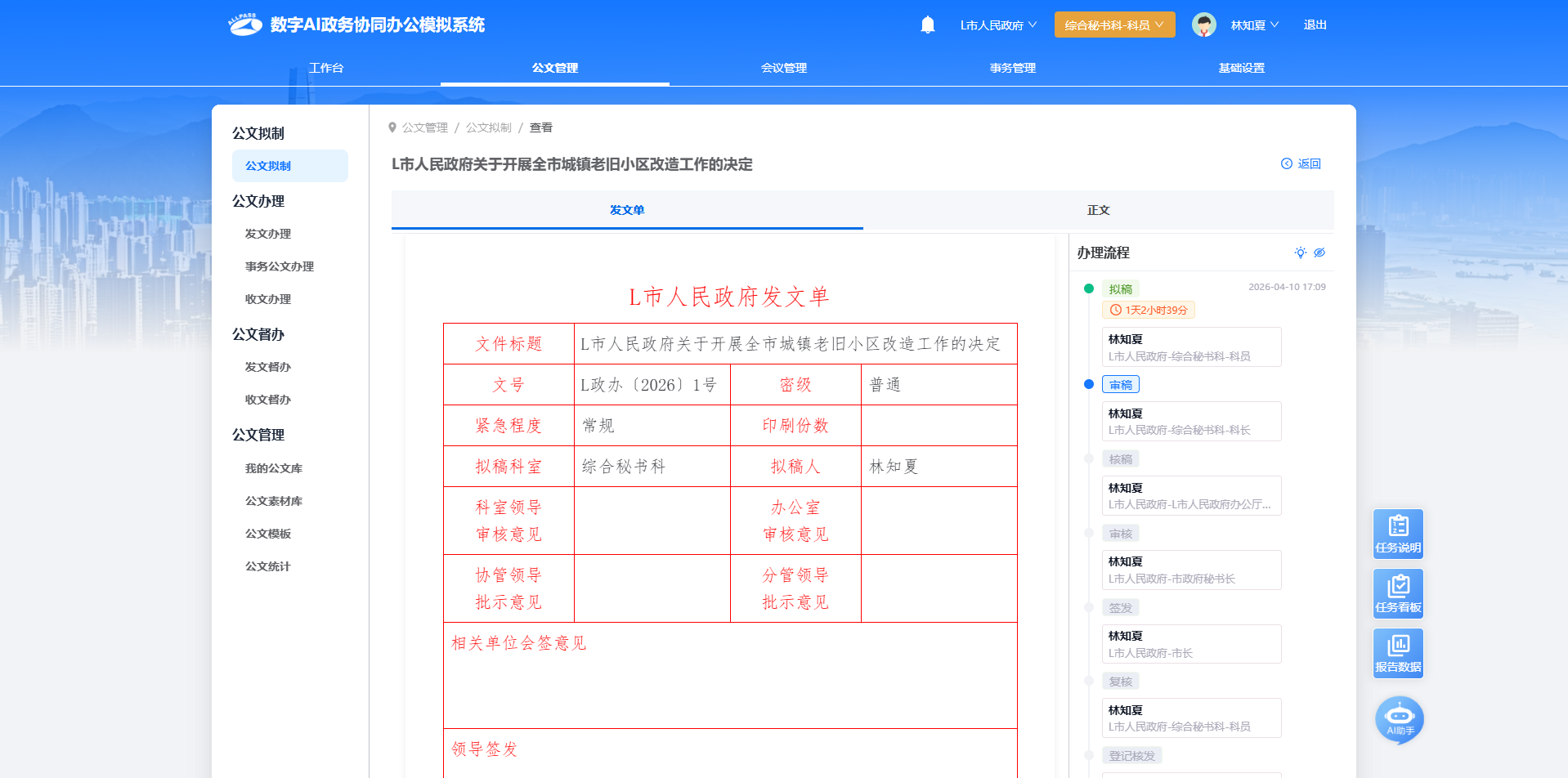
Task: Click the timestamp 2026-04-10 17:09
Action: [1287, 287]
